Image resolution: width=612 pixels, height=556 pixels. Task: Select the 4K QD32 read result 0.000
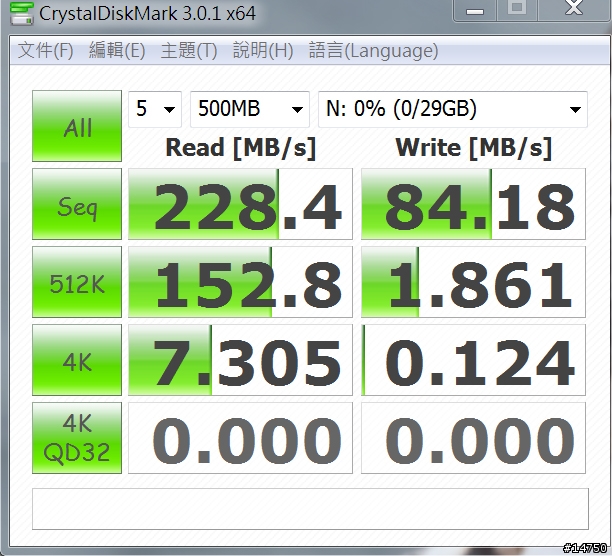tap(240, 438)
